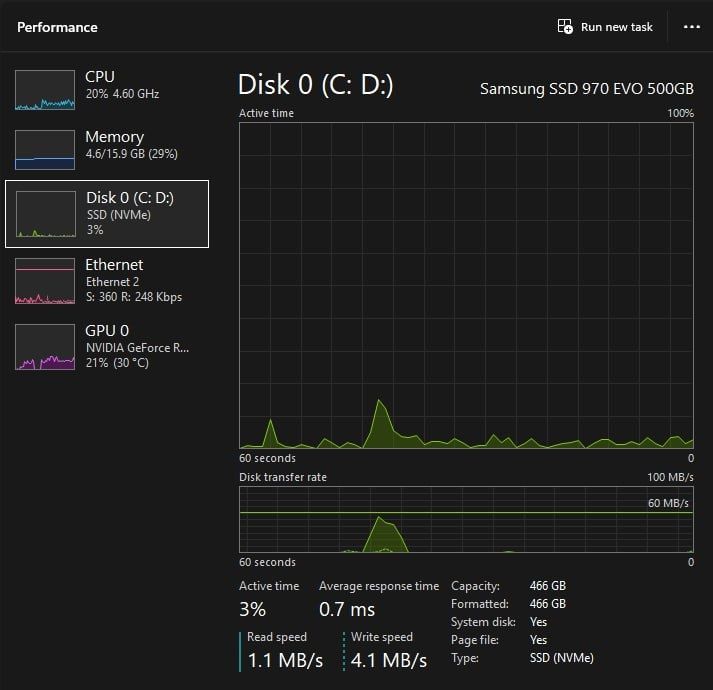The image size is (713, 690).
Task: Click the Write speed label
Action: pos(382,637)
